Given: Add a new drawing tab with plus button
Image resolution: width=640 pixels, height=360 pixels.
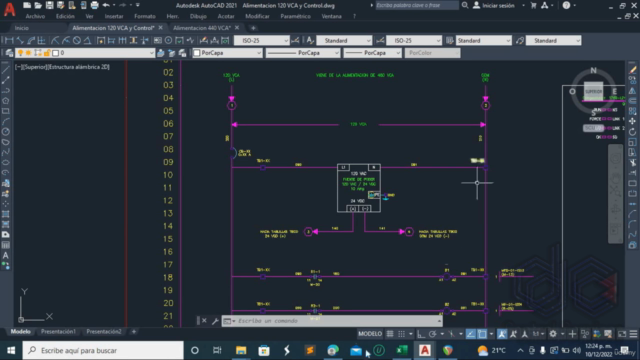Looking at the screenshot, I should click(253, 28).
